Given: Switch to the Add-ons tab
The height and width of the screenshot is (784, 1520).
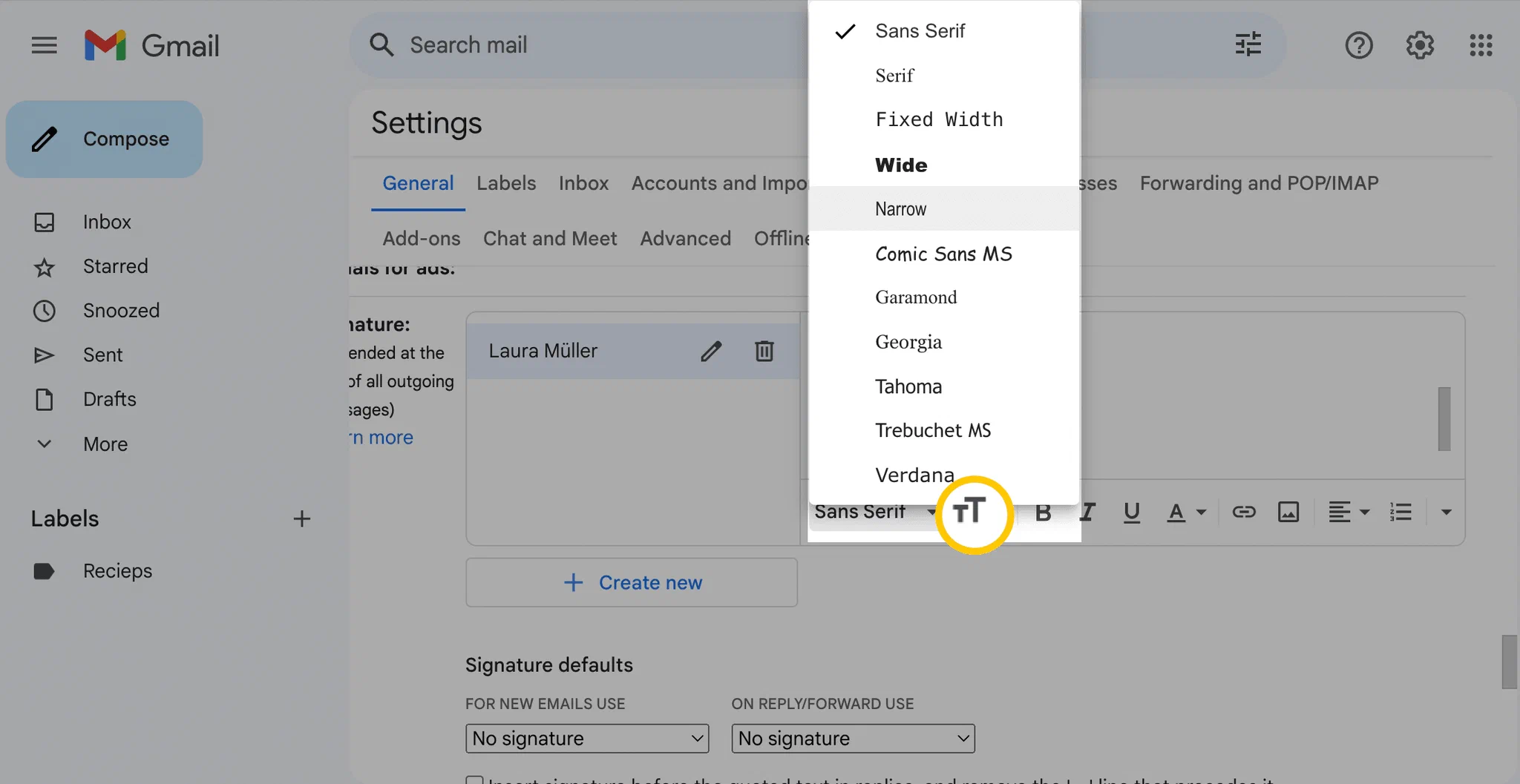Looking at the screenshot, I should [422, 238].
